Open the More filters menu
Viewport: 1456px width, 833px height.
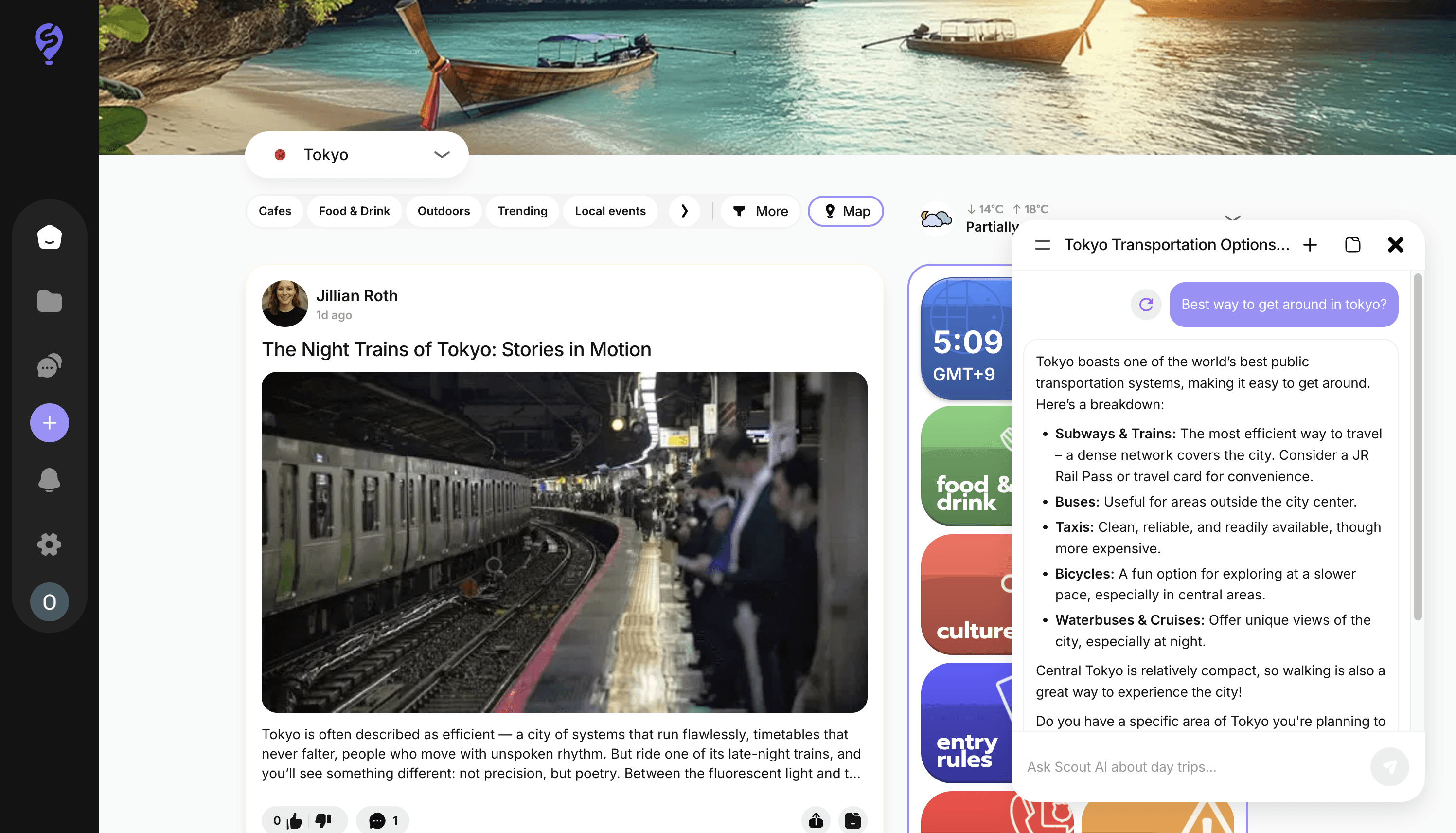(x=760, y=211)
